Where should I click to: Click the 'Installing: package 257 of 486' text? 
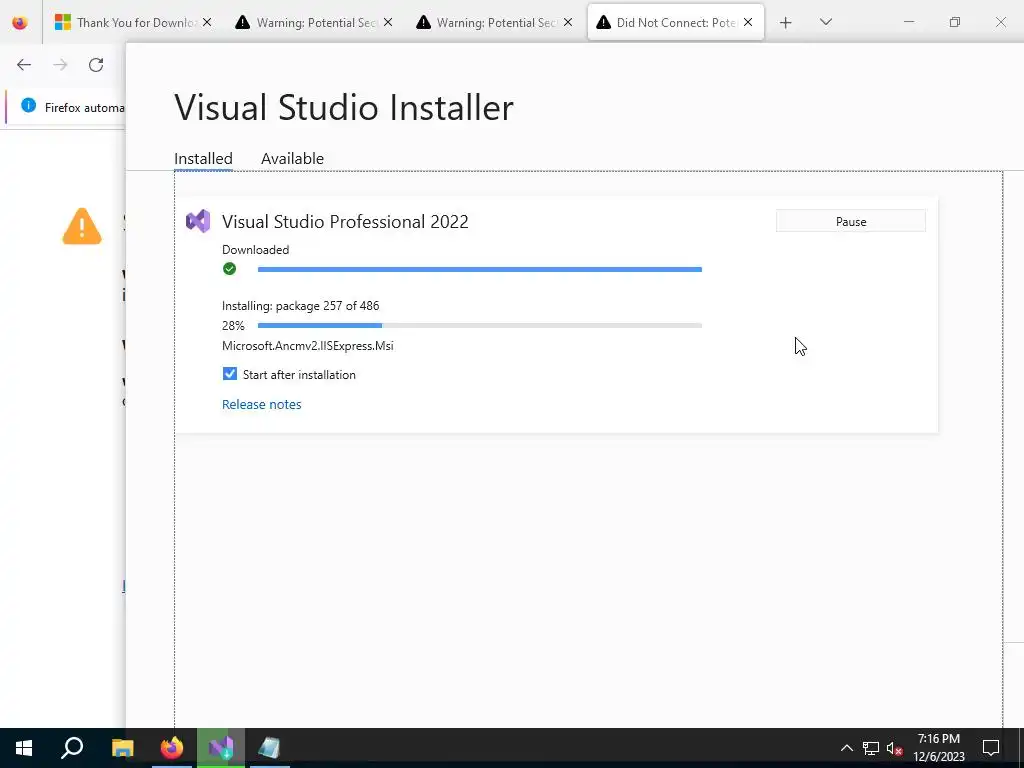click(x=300, y=306)
